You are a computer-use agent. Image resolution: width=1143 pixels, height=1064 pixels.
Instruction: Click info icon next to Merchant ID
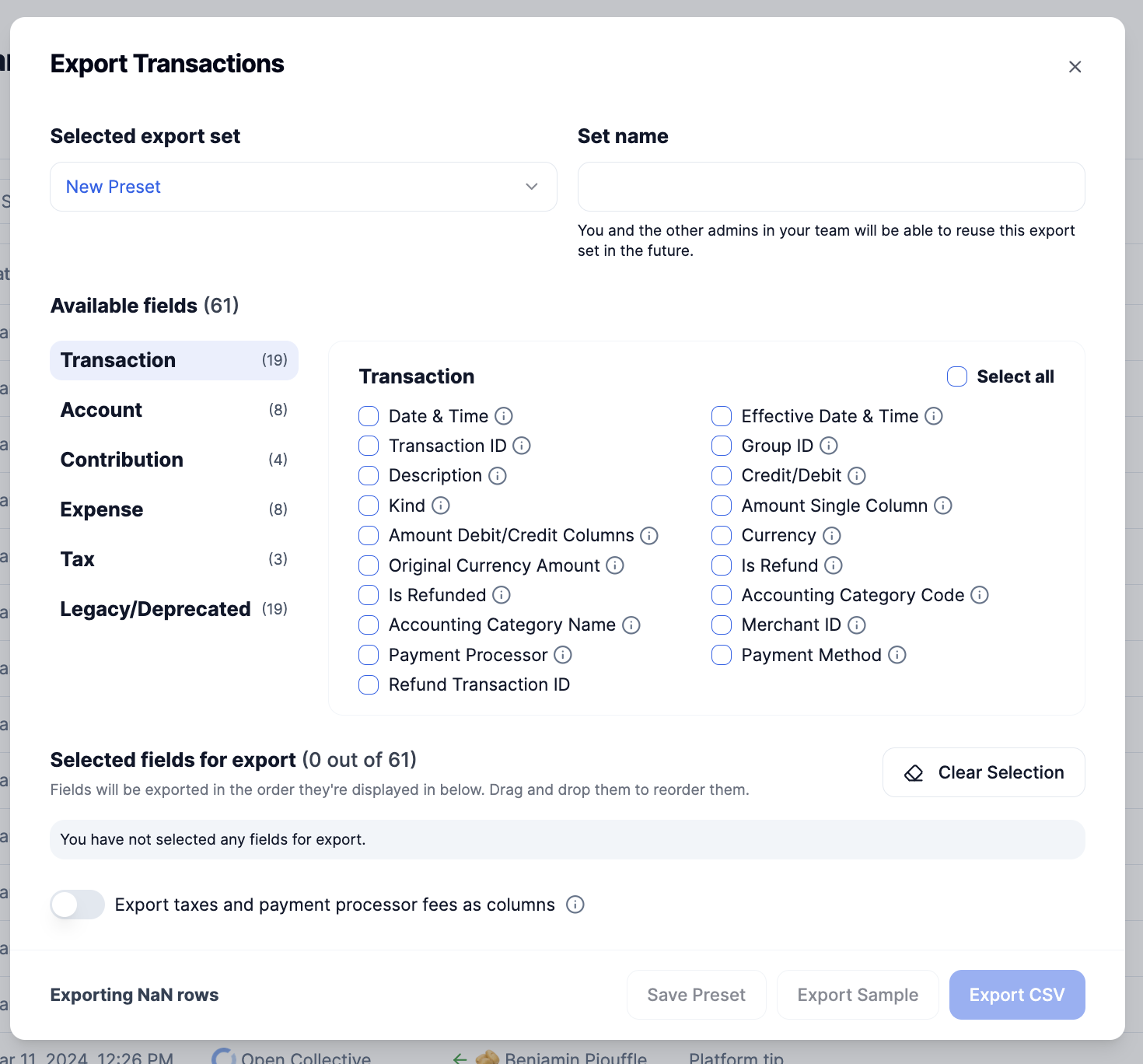coord(857,625)
